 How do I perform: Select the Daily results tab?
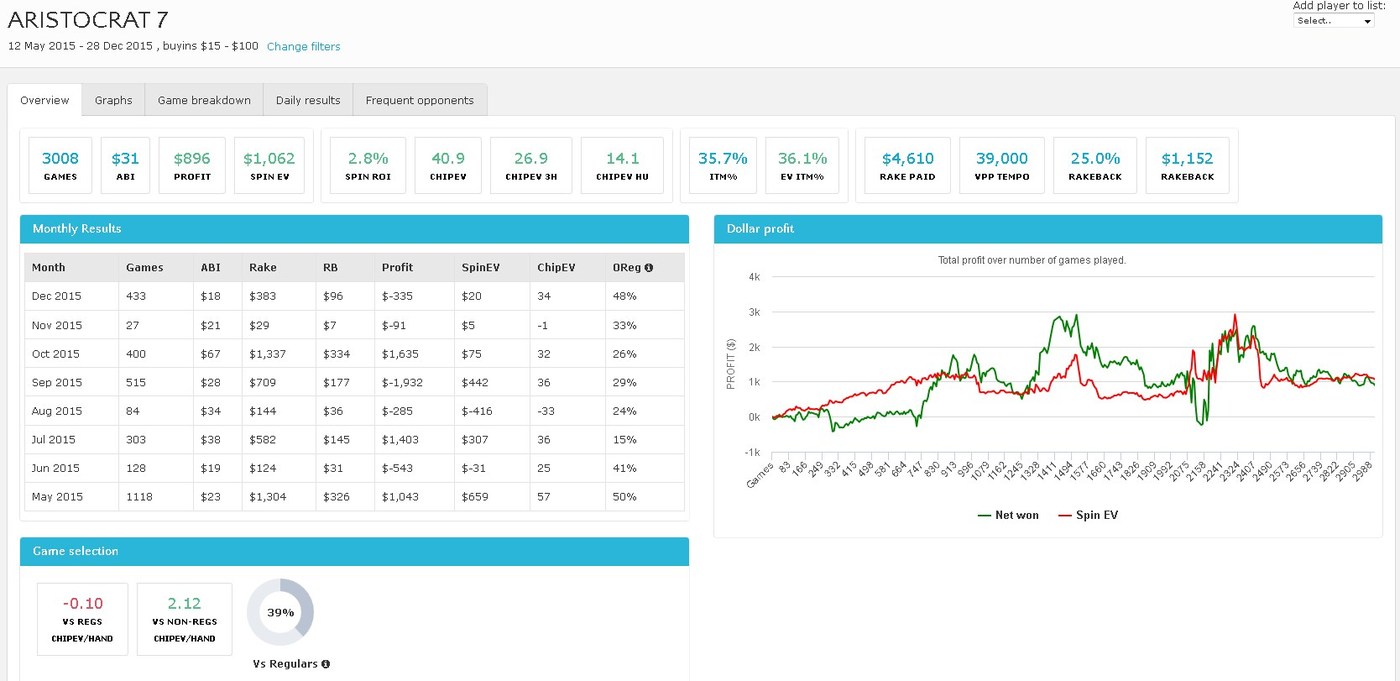click(x=308, y=100)
